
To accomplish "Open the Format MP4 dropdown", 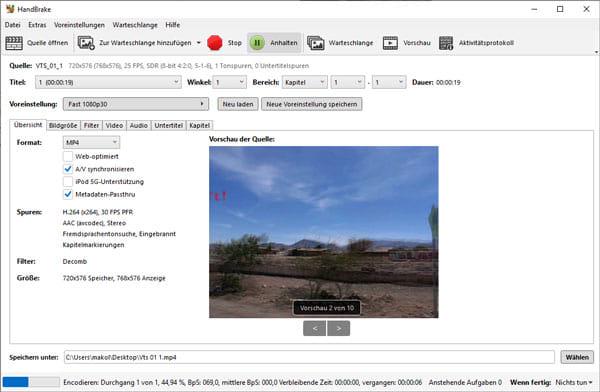I will (x=91, y=142).
